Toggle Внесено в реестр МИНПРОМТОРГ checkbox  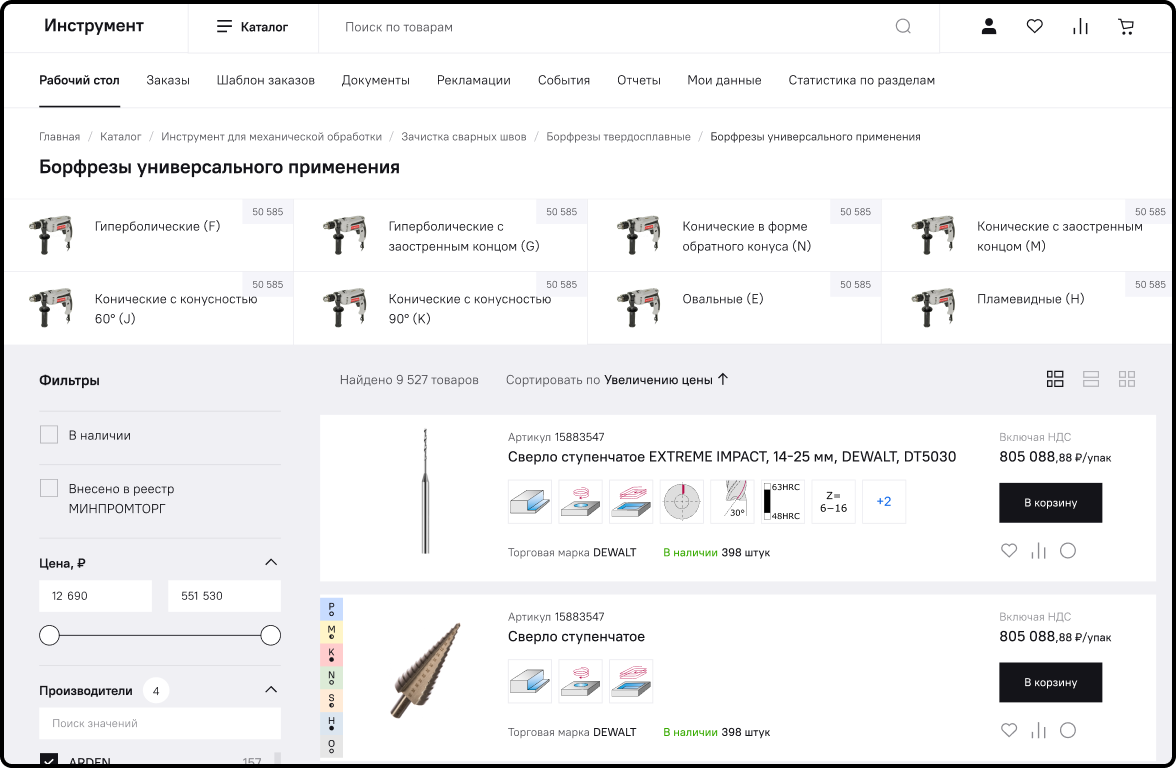49,488
